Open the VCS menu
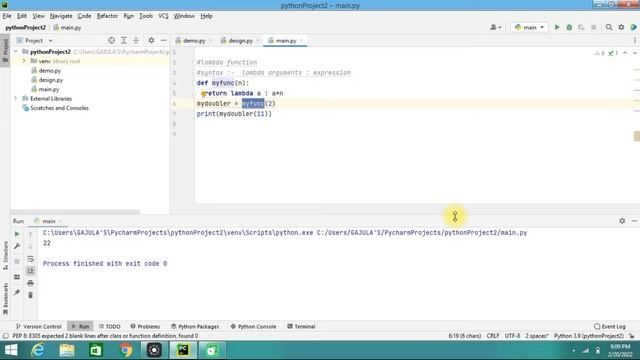The width and height of the screenshot is (640, 360). (163, 16)
